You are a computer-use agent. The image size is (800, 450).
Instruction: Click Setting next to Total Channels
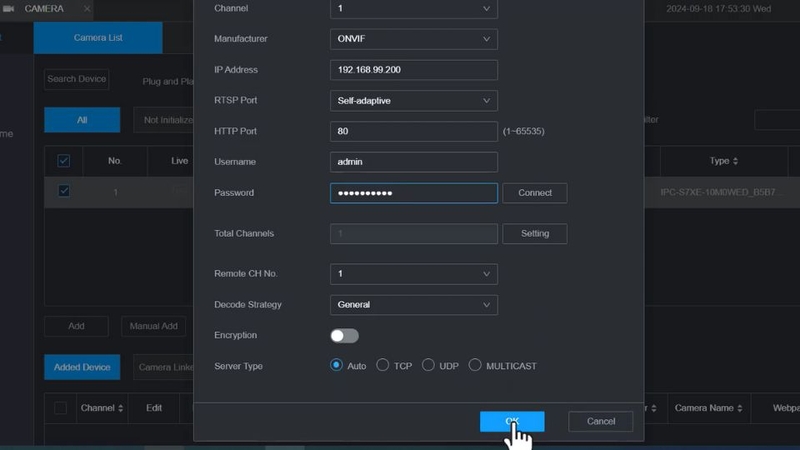pyautogui.click(x=535, y=234)
